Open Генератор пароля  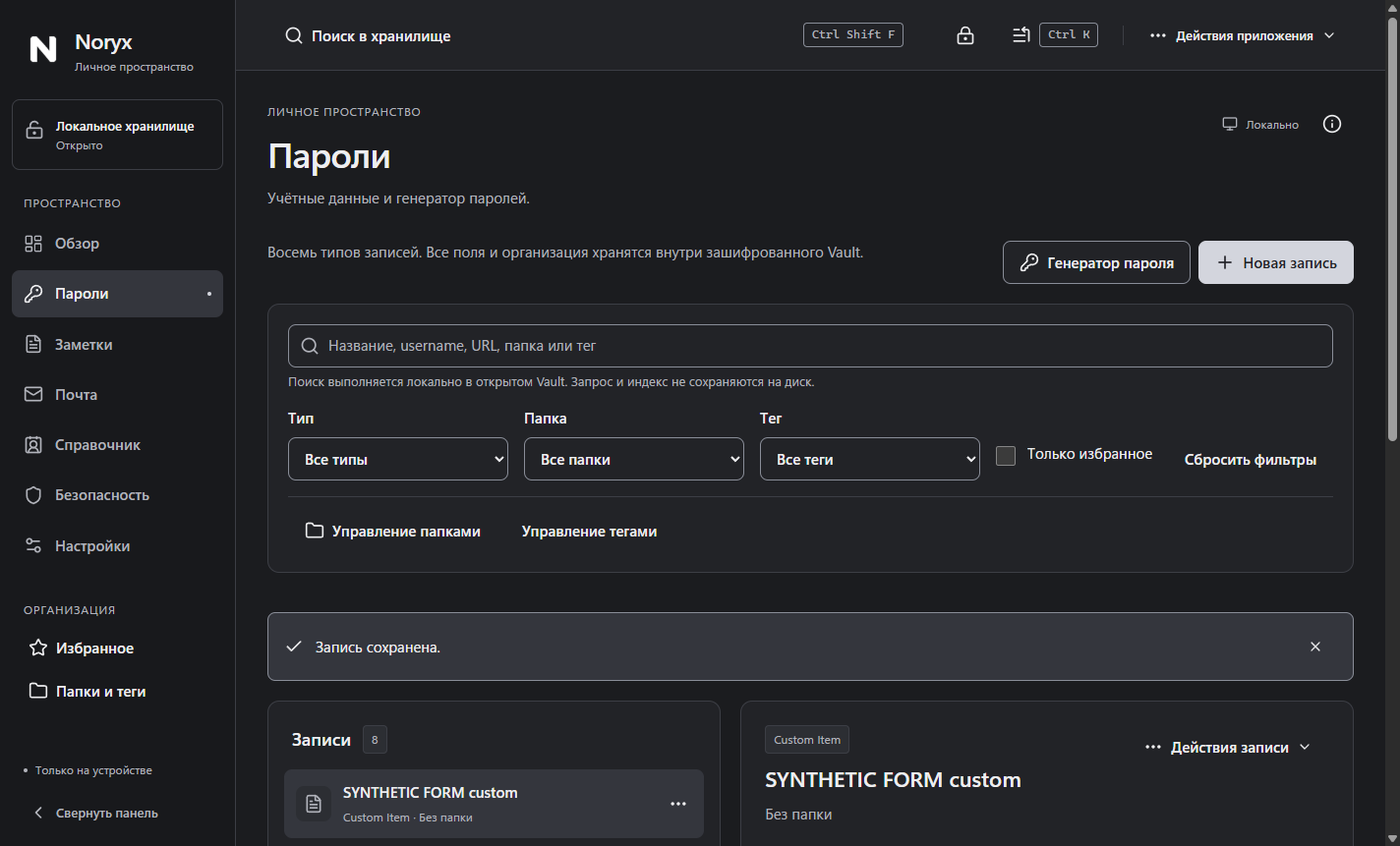[x=1096, y=262]
